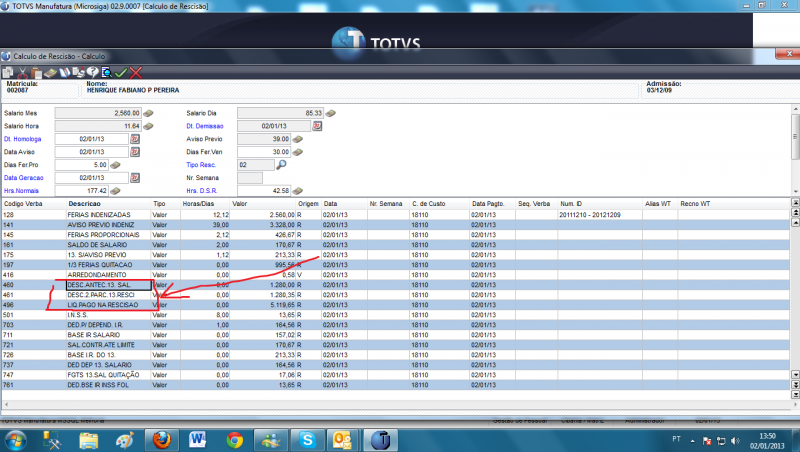This screenshot has width=800, height=452.
Task: Open calendar icon for Data Geracao
Action: click(x=135, y=178)
